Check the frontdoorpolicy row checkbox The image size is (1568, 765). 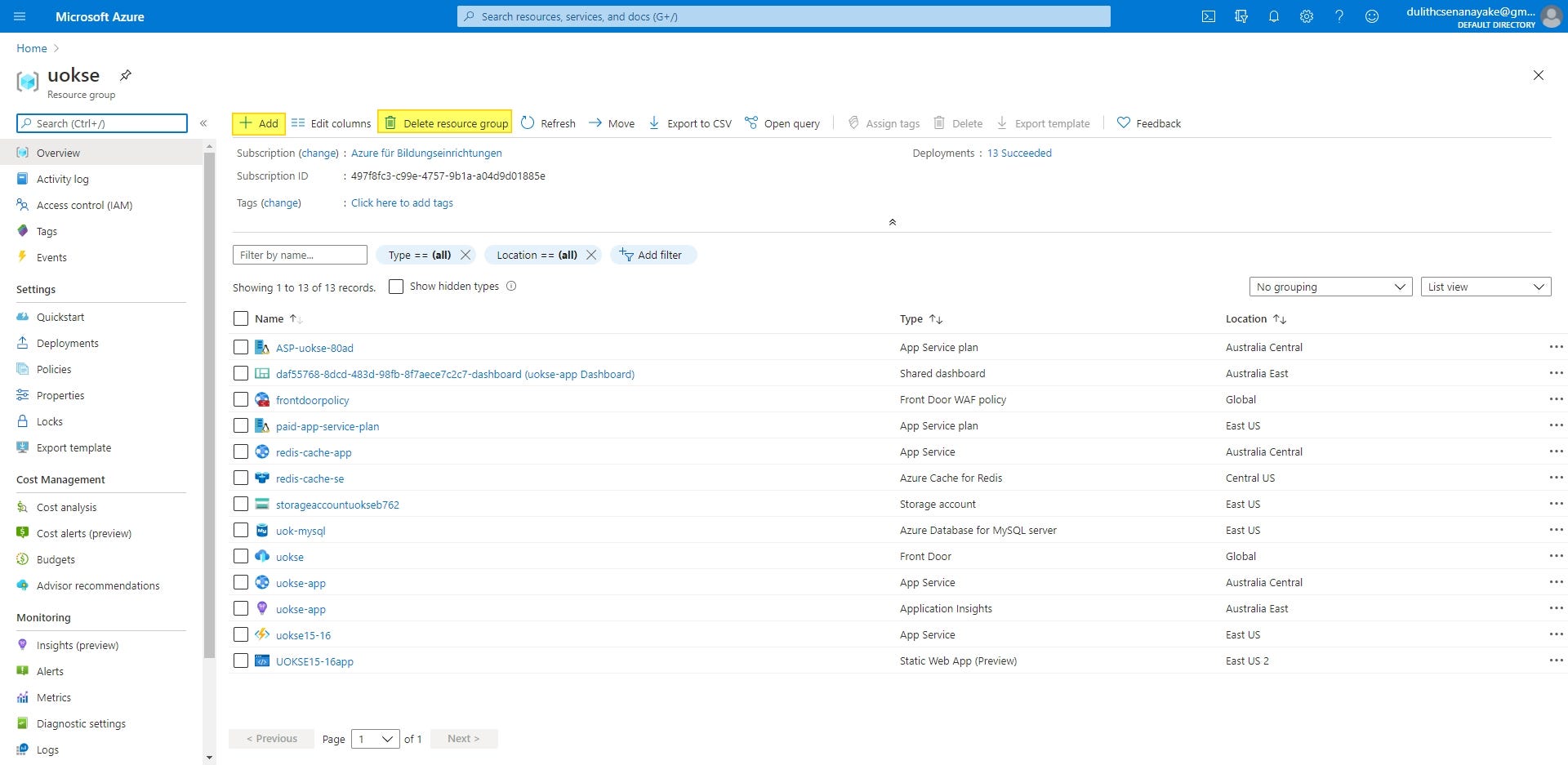click(241, 399)
